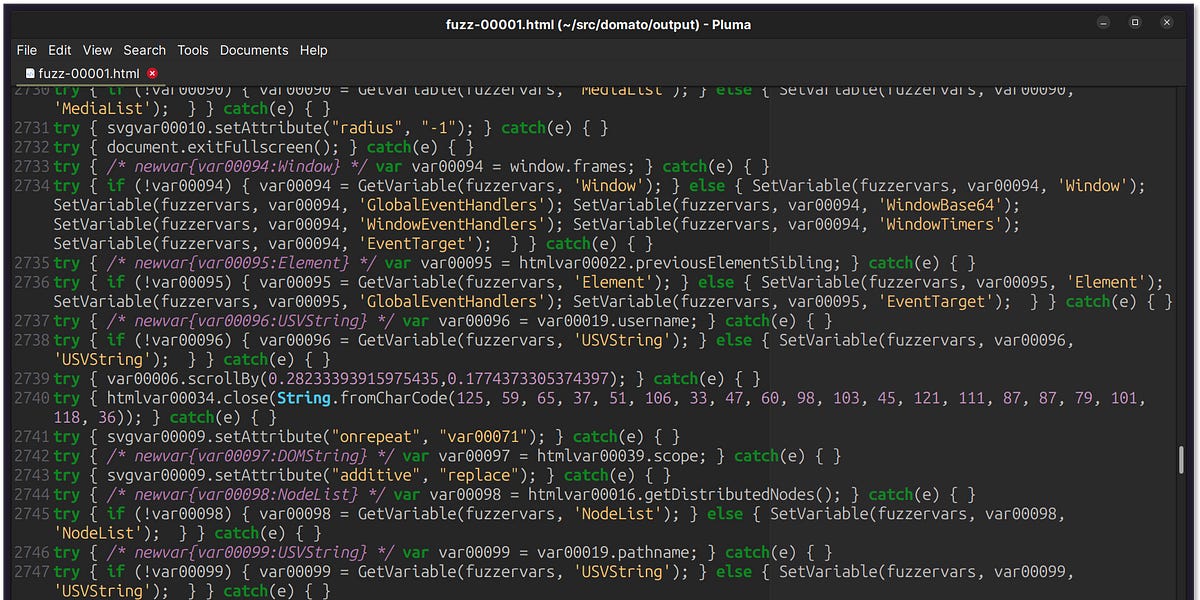
Task: Open the View menu
Action: pyautogui.click(x=97, y=50)
